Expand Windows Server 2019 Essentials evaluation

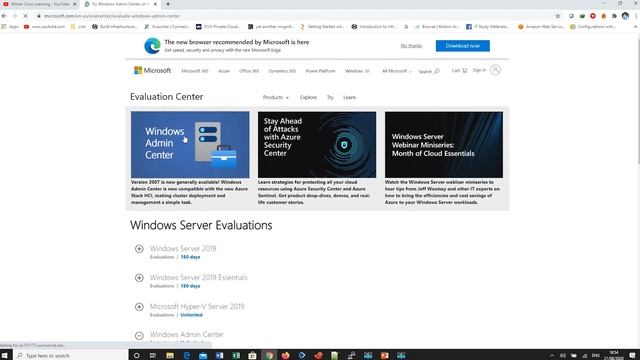[139, 278]
